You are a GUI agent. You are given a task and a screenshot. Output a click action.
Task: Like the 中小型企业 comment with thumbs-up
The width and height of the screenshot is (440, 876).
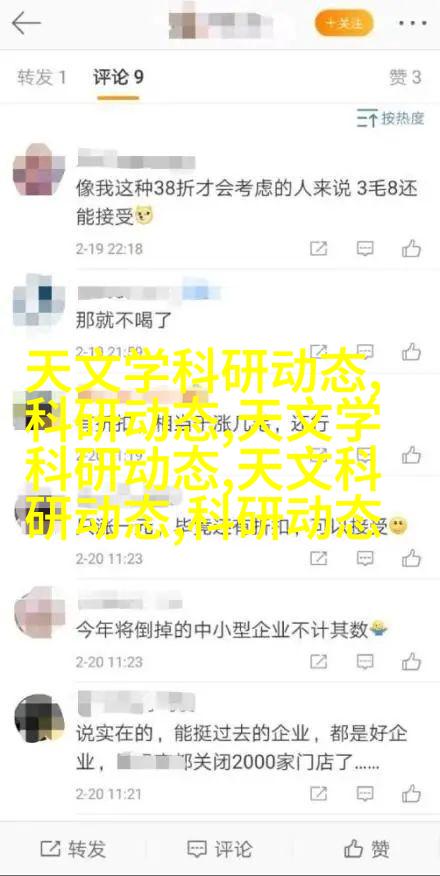point(412,662)
